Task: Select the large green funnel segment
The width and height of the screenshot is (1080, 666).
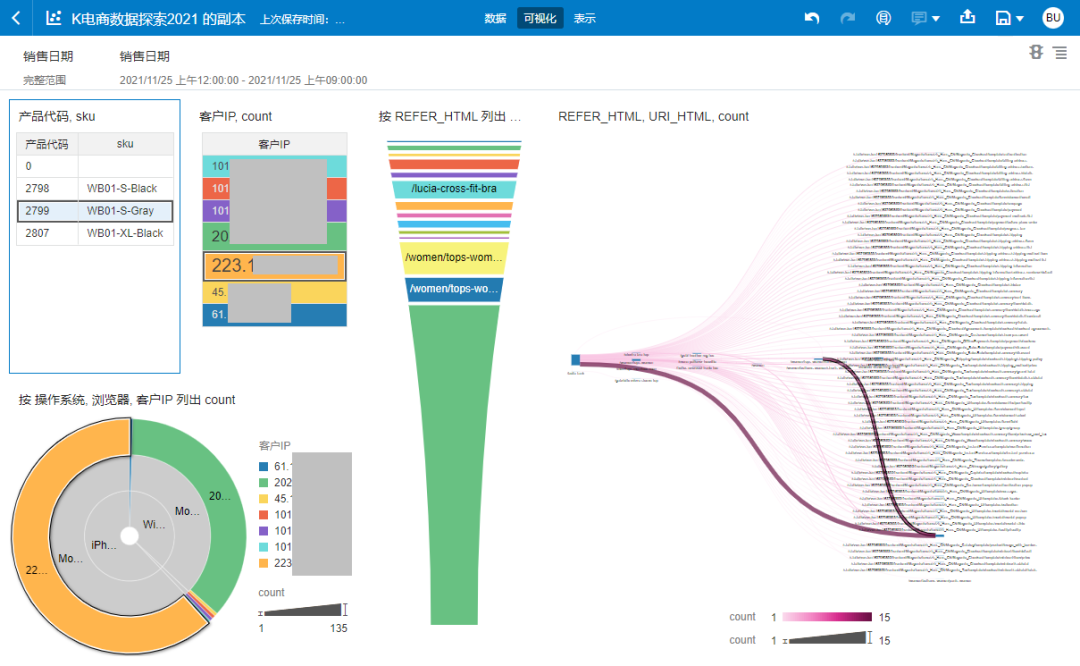Action: 454,465
